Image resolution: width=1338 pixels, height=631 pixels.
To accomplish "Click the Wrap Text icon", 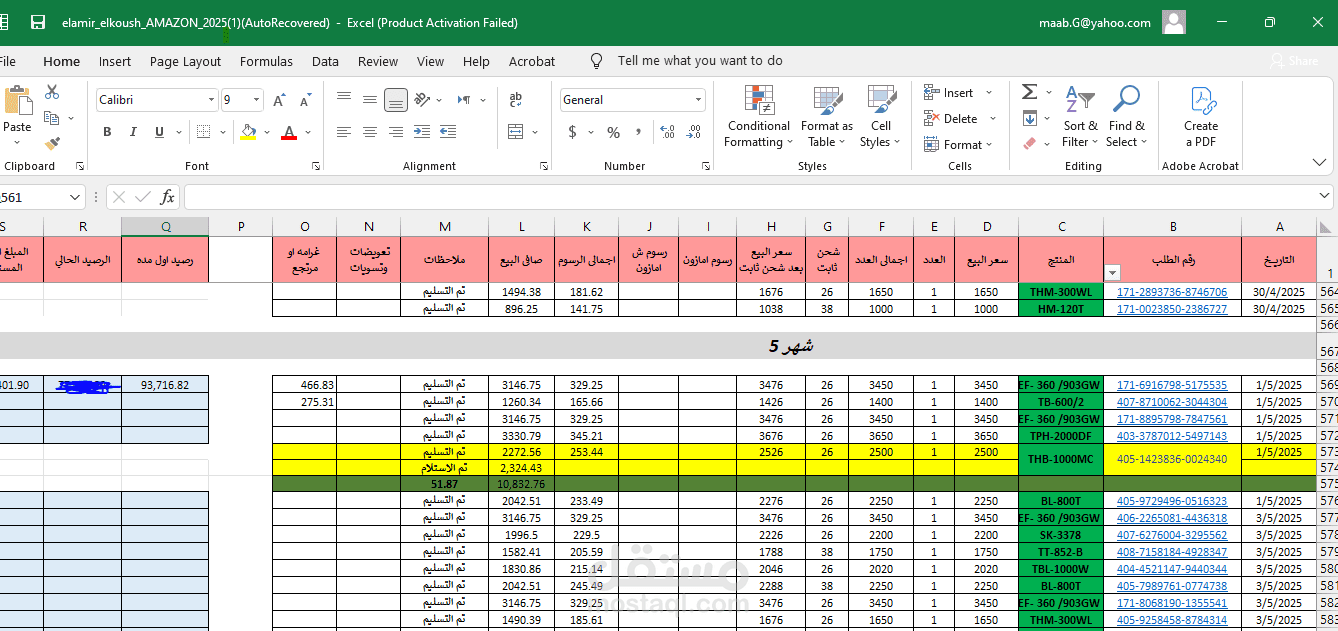I will pyautogui.click(x=516, y=100).
